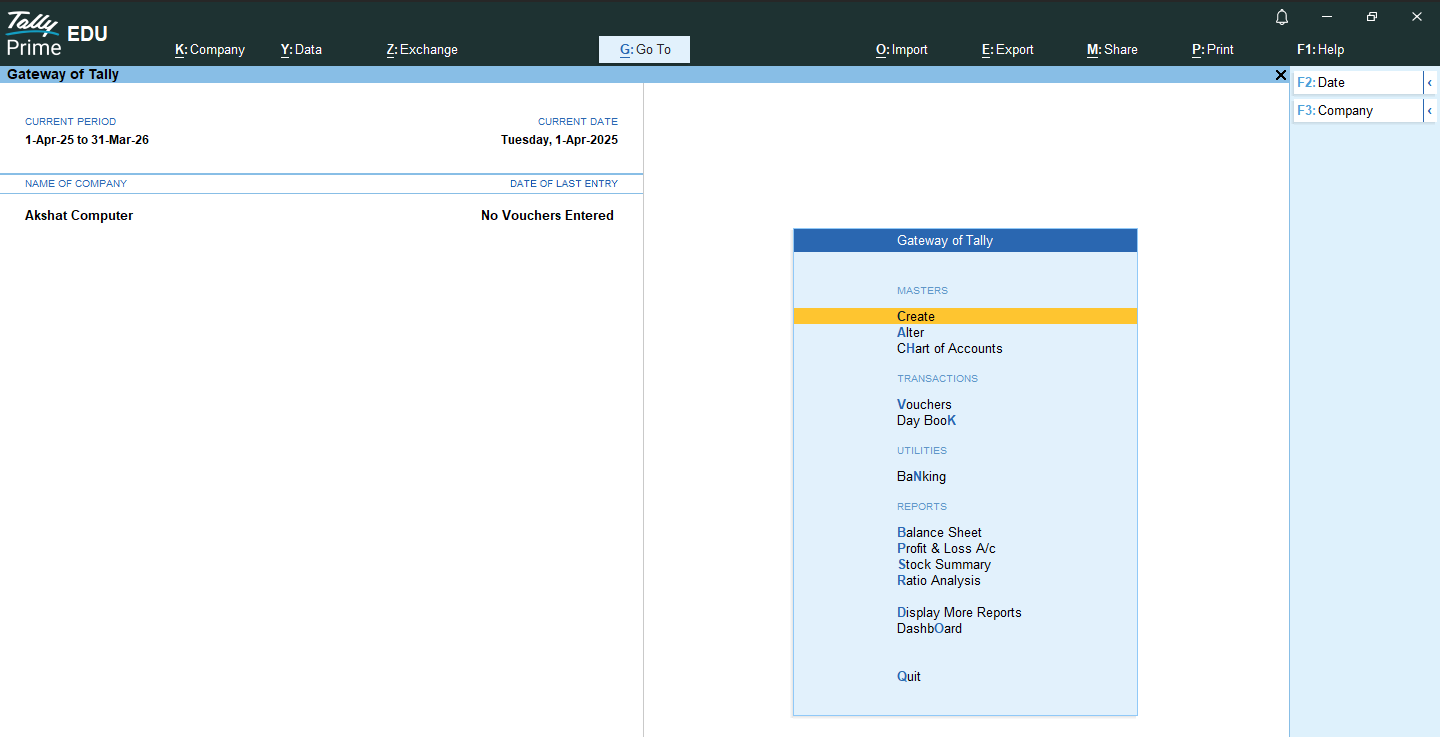Expand the F2 Date chevron
1440x737 pixels.
coord(1430,83)
